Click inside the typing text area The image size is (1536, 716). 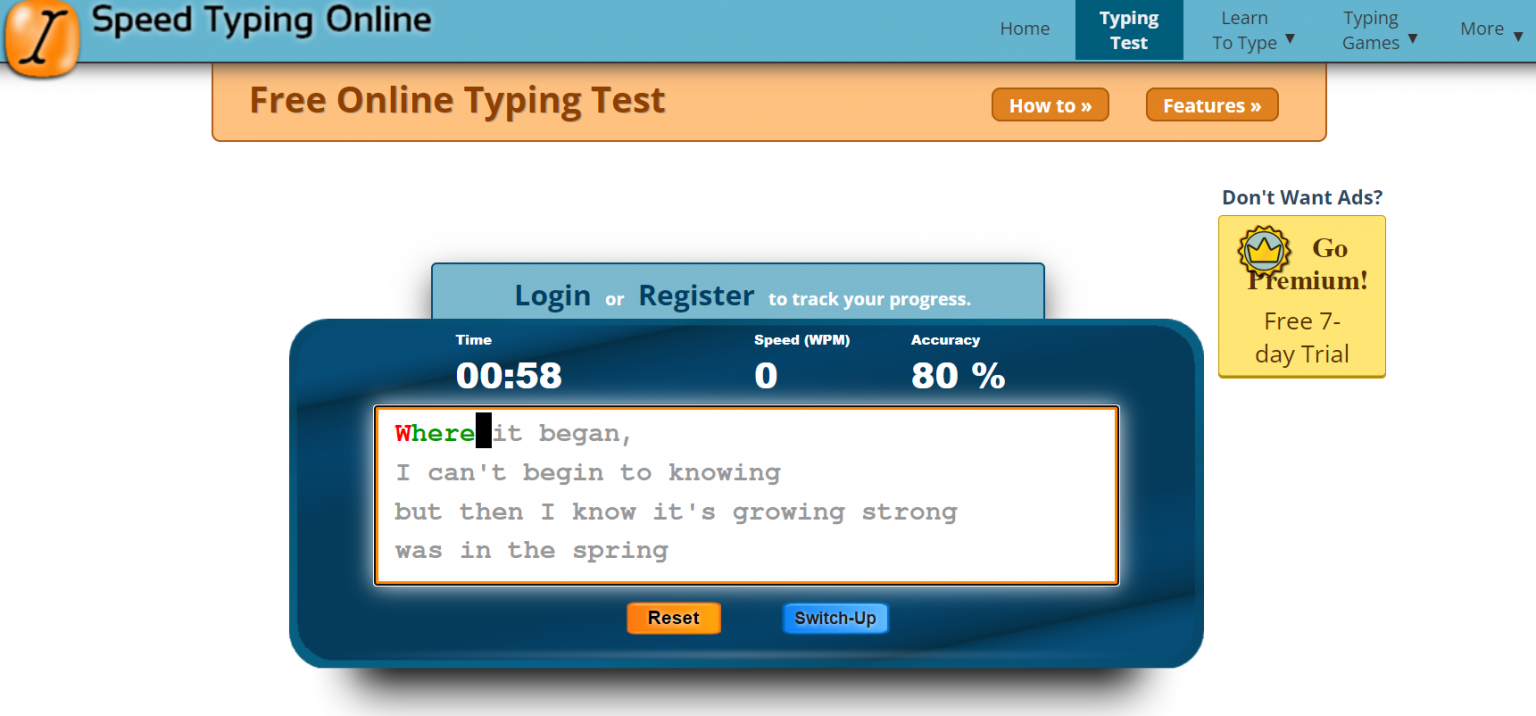pyautogui.click(x=745, y=495)
